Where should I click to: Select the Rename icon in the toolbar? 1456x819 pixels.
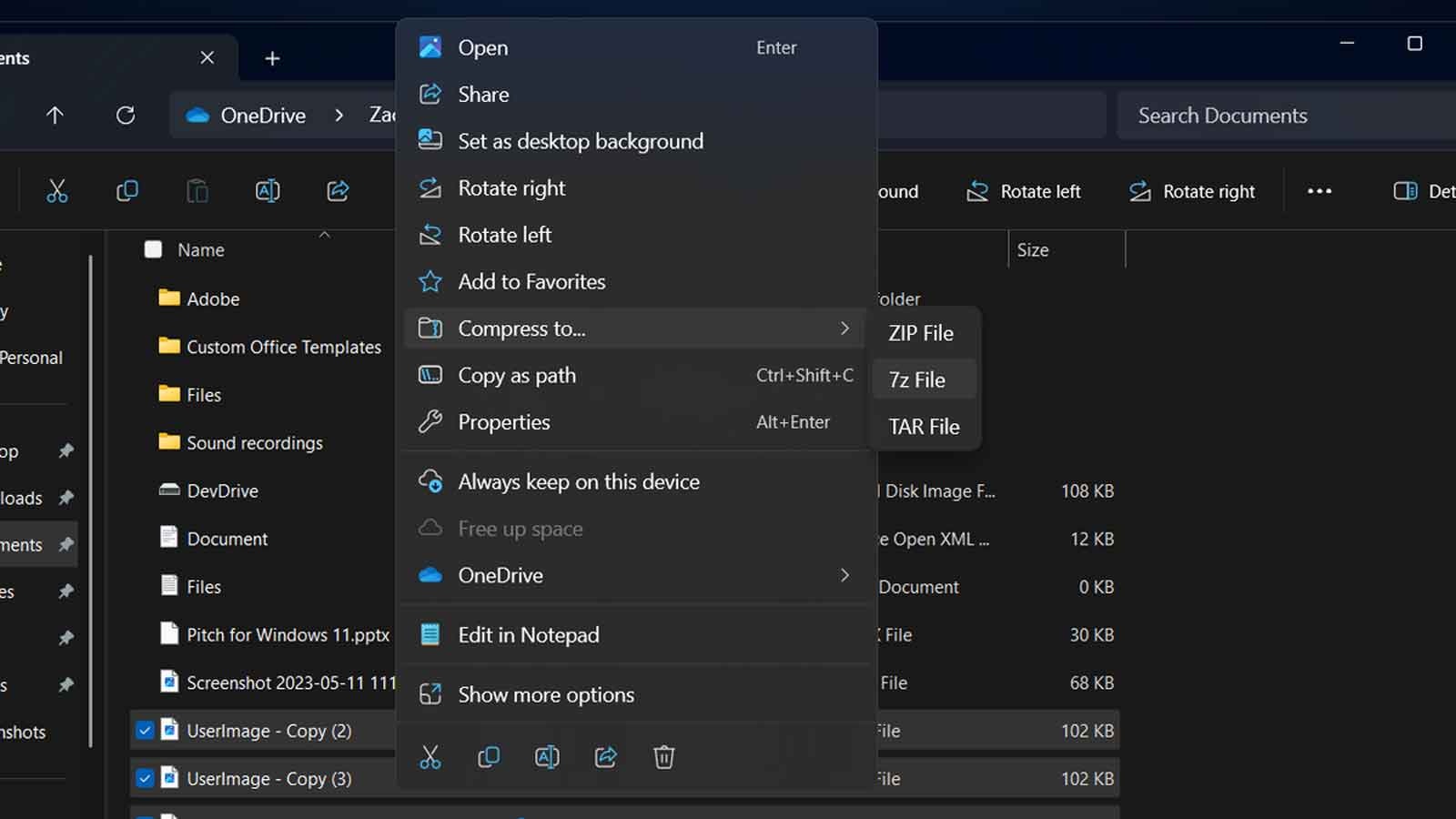click(x=267, y=191)
